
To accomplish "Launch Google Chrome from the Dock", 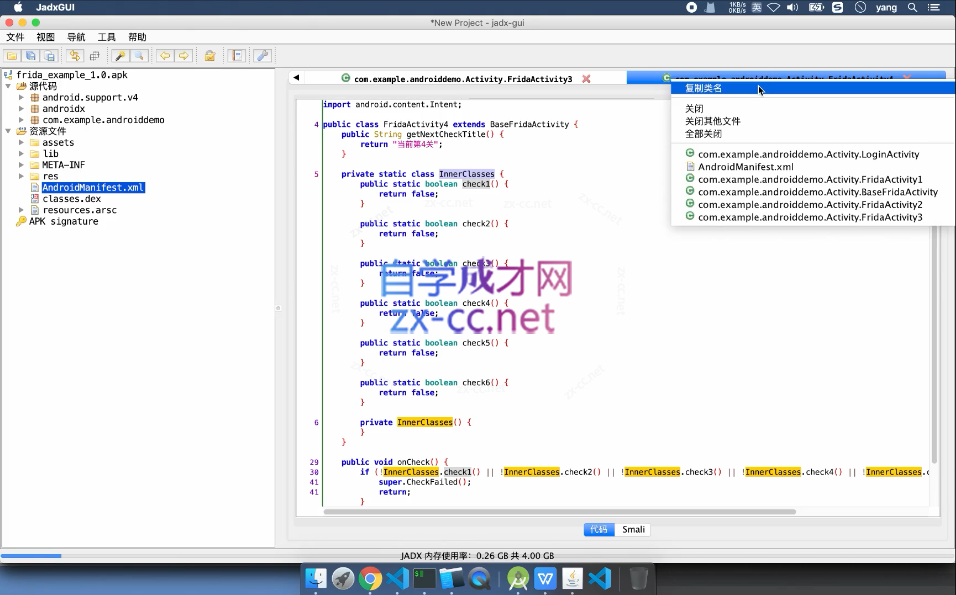I will pos(370,578).
